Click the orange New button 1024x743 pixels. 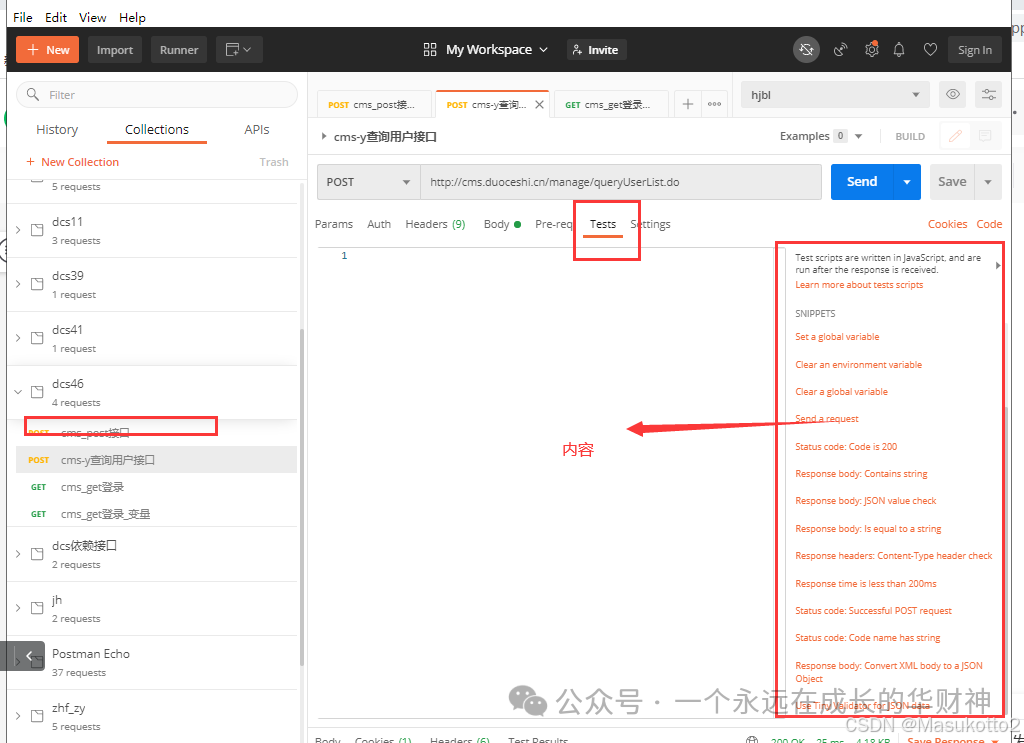pyautogui.click(x=48, y=50)
